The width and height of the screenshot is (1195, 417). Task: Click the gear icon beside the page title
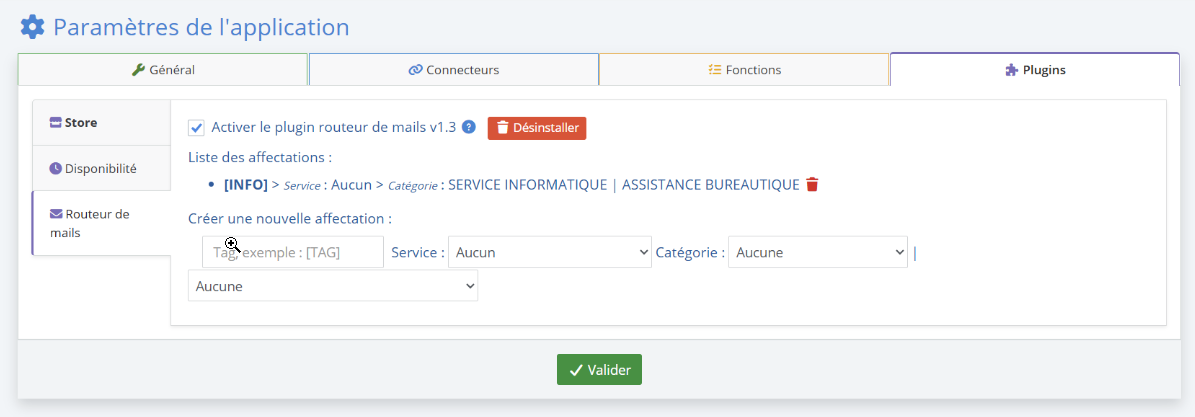(x=33, y=27)
